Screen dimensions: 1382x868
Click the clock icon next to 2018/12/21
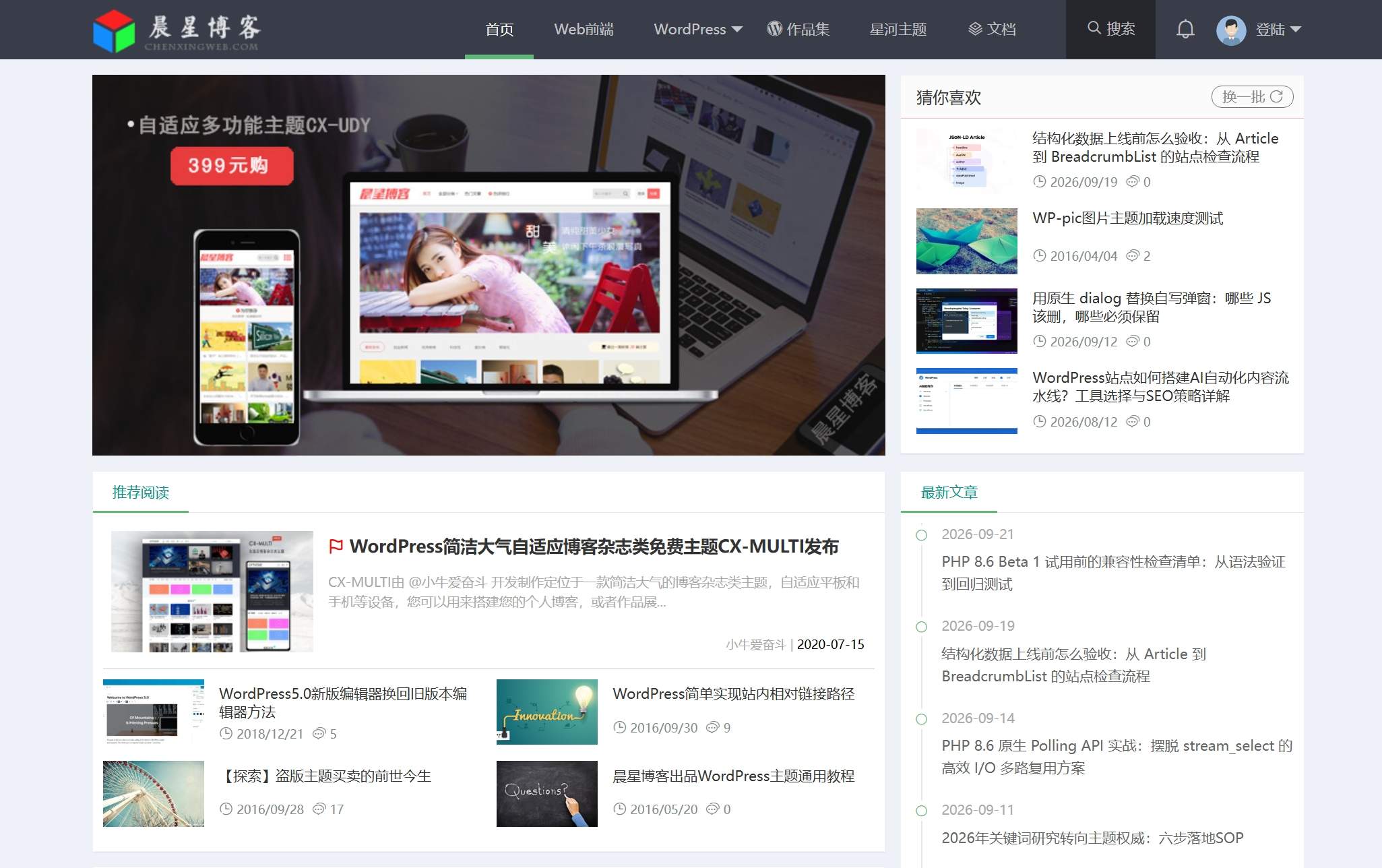(x=226, y=733)
